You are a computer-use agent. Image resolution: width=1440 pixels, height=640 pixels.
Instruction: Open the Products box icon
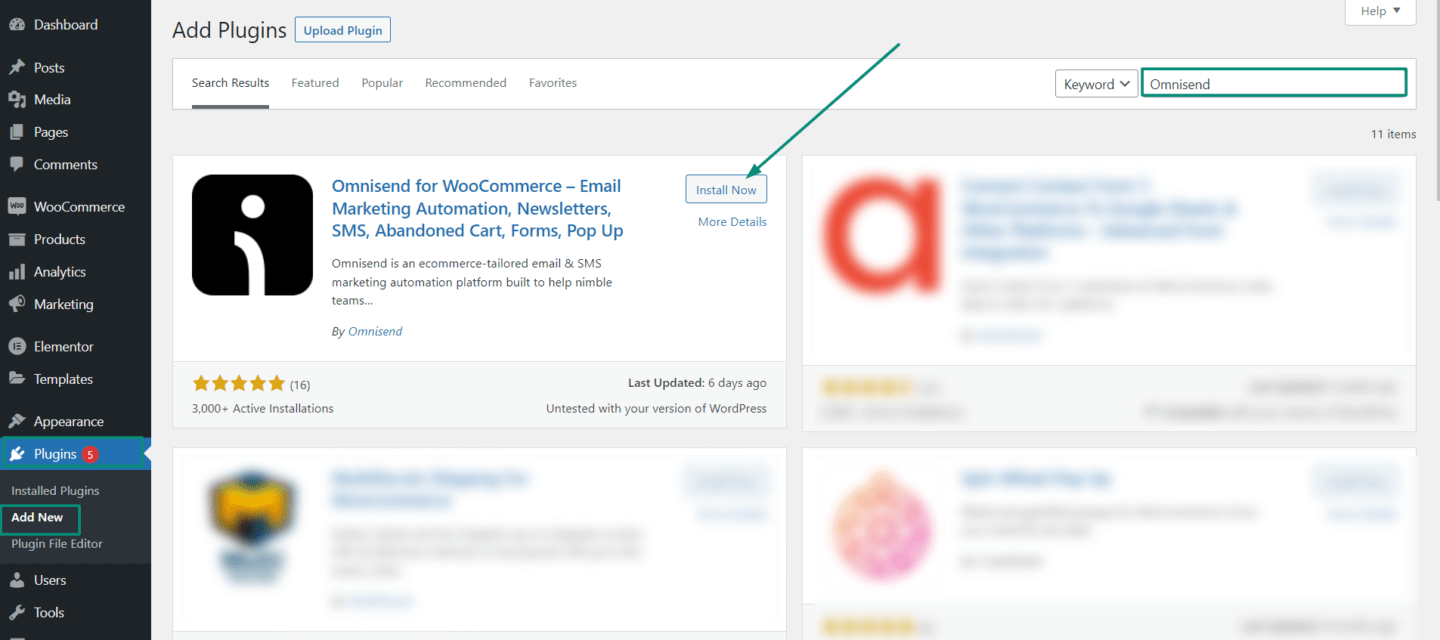(x=17, y=239)
